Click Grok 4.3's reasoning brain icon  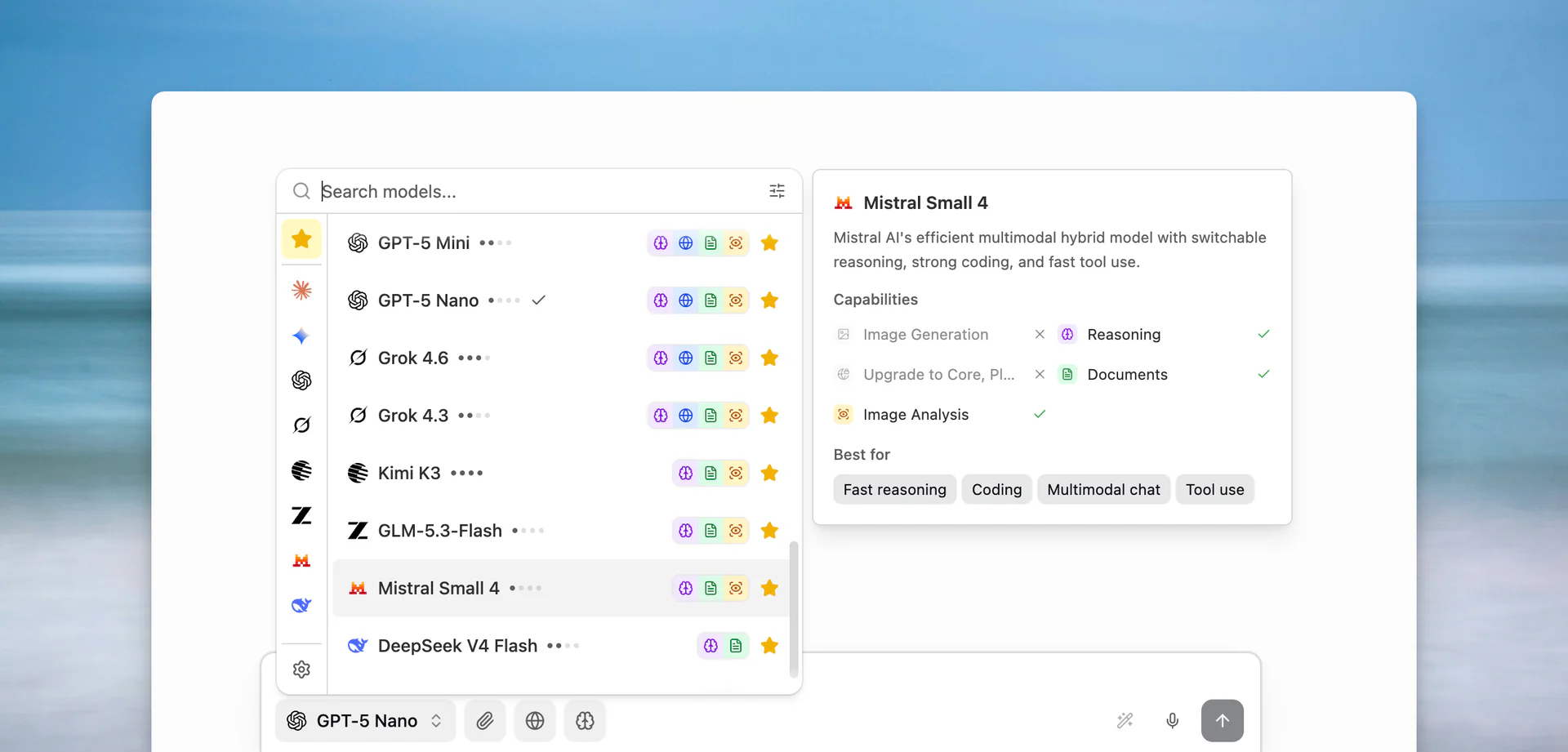661,416
